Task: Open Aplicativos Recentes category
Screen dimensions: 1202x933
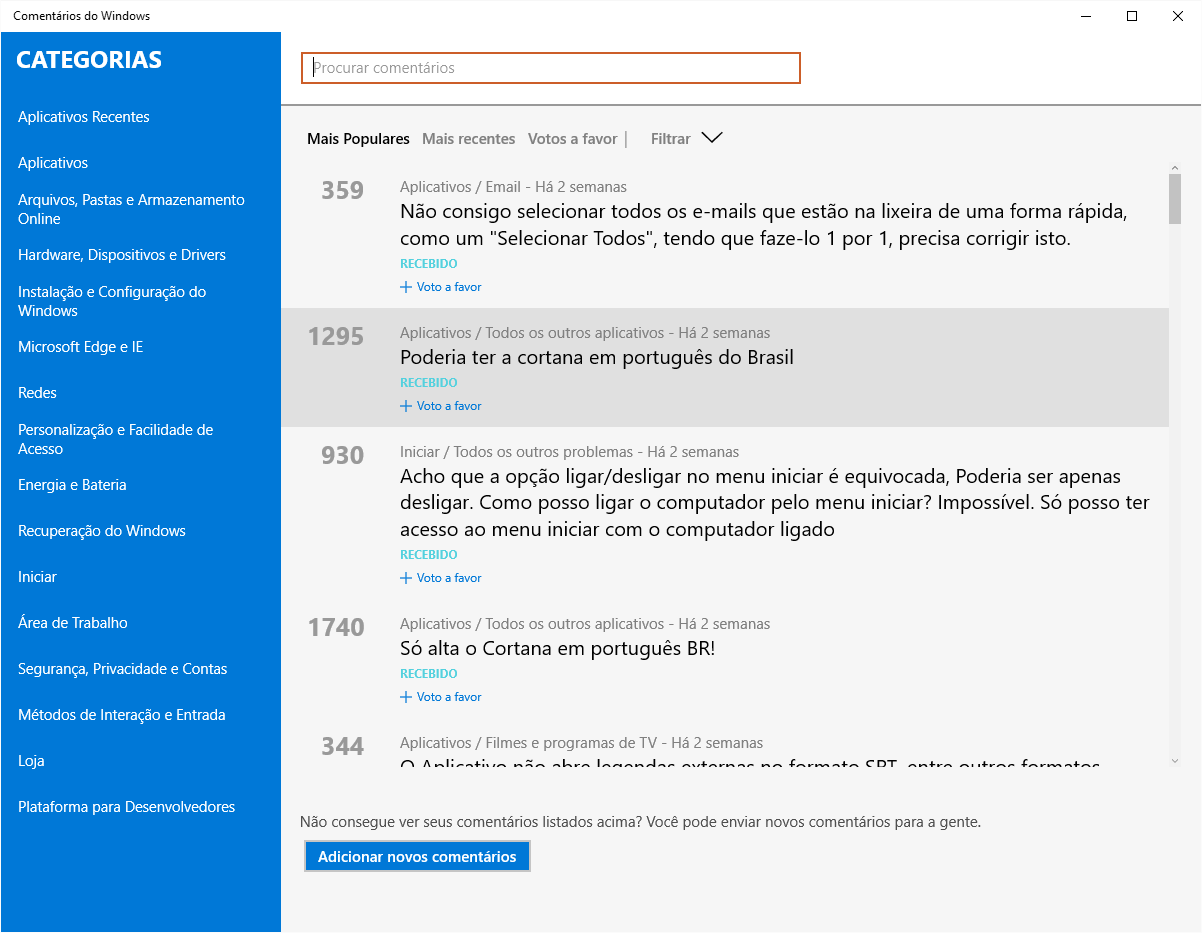Action: click(x=84, y=117)
